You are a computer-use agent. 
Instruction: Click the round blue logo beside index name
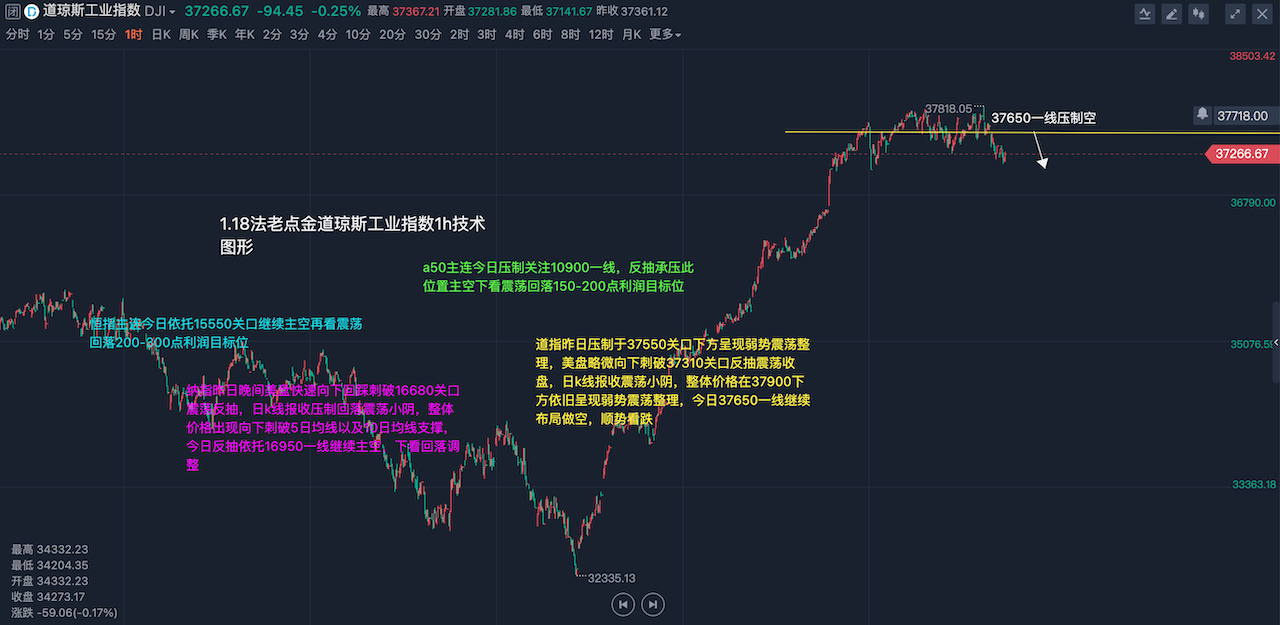[x=31, y=12]
